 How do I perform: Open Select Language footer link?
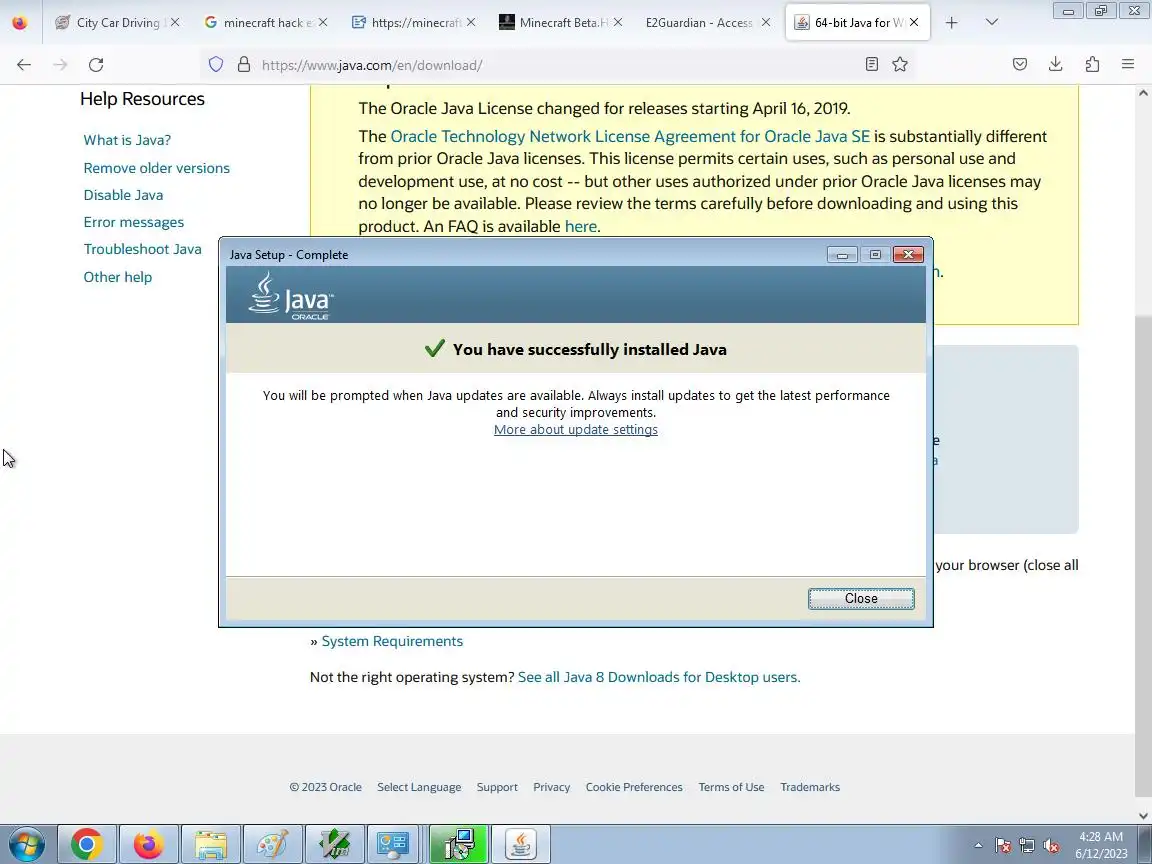419,787
